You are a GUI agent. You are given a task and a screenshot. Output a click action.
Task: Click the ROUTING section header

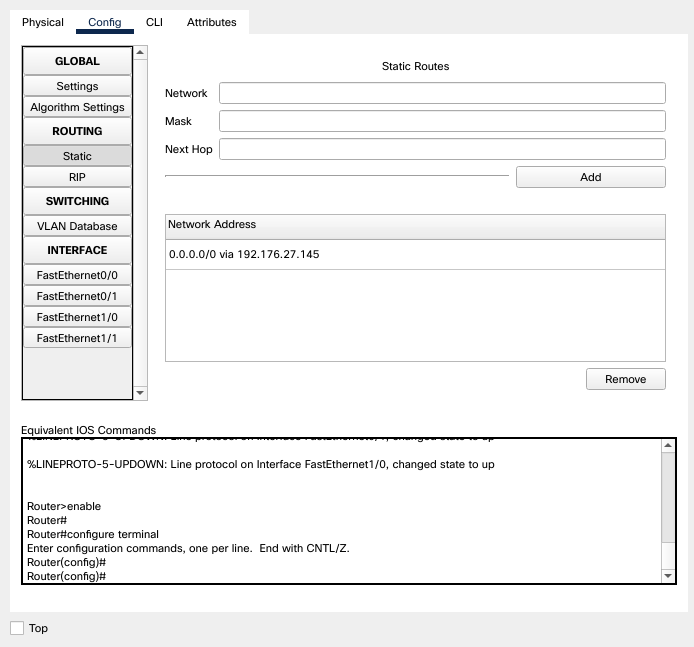(x=77, y=131)
